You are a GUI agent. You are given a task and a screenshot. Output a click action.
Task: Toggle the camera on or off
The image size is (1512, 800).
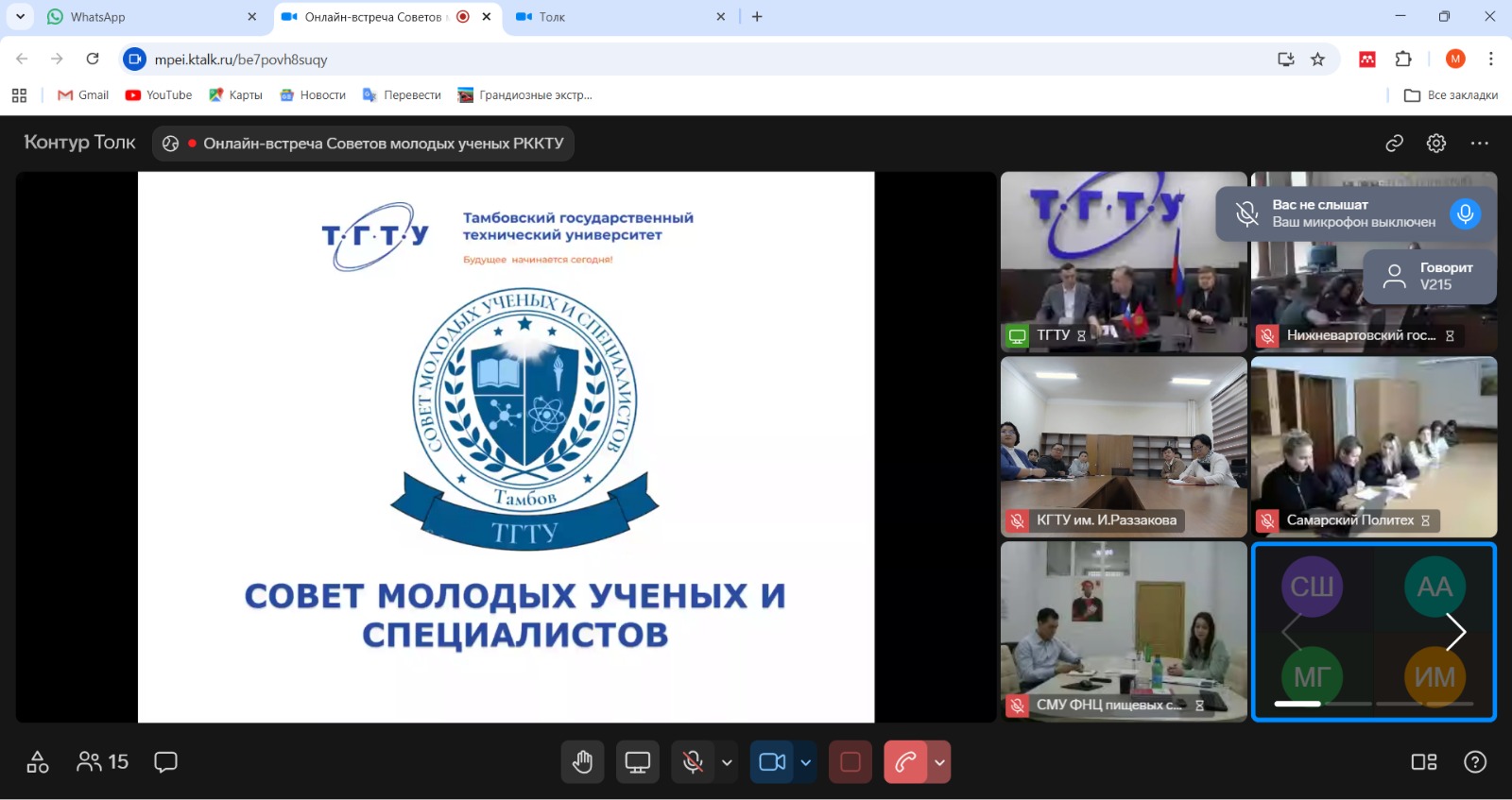click(772, 762)
